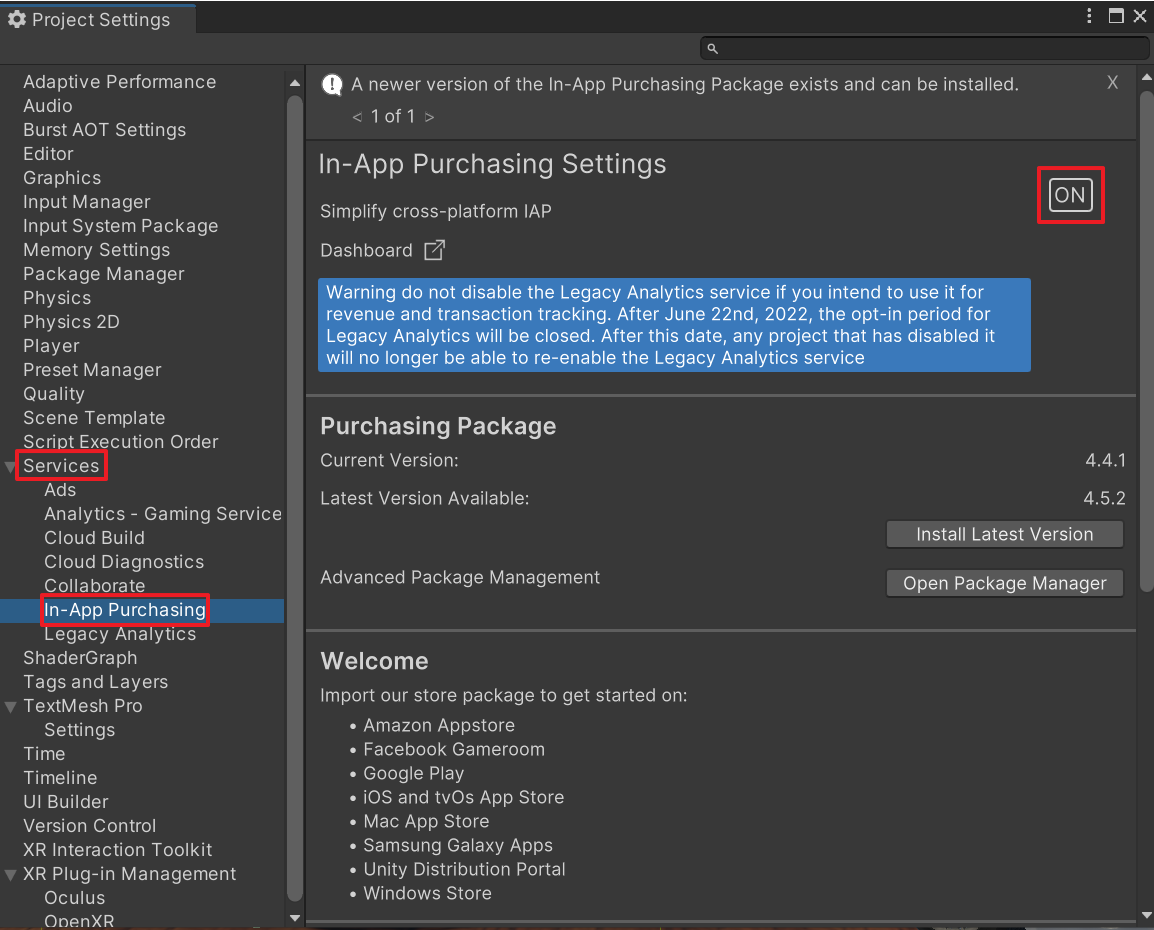Select TextMesh Pro category label
1154x930 pixels.
(x=83, y=706)
